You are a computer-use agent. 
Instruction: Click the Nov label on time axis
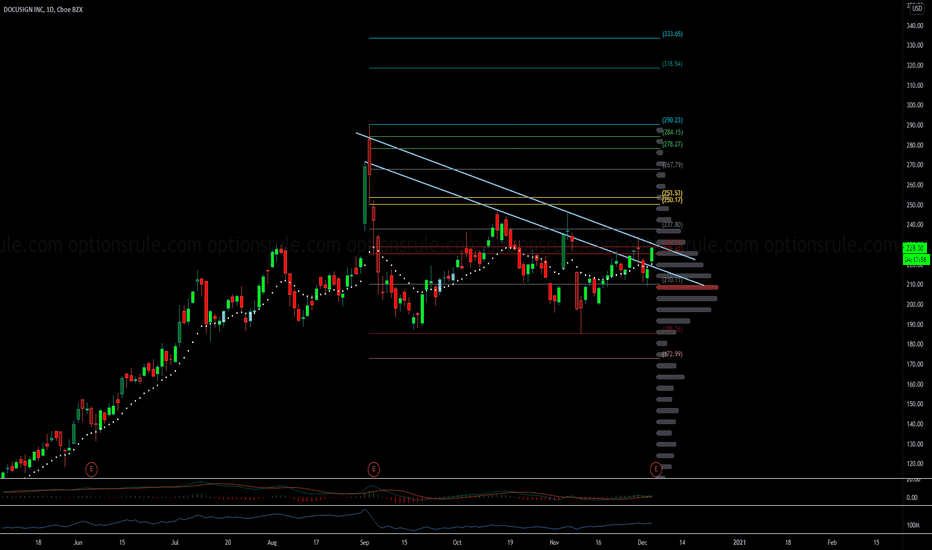(x=554, y=542)
